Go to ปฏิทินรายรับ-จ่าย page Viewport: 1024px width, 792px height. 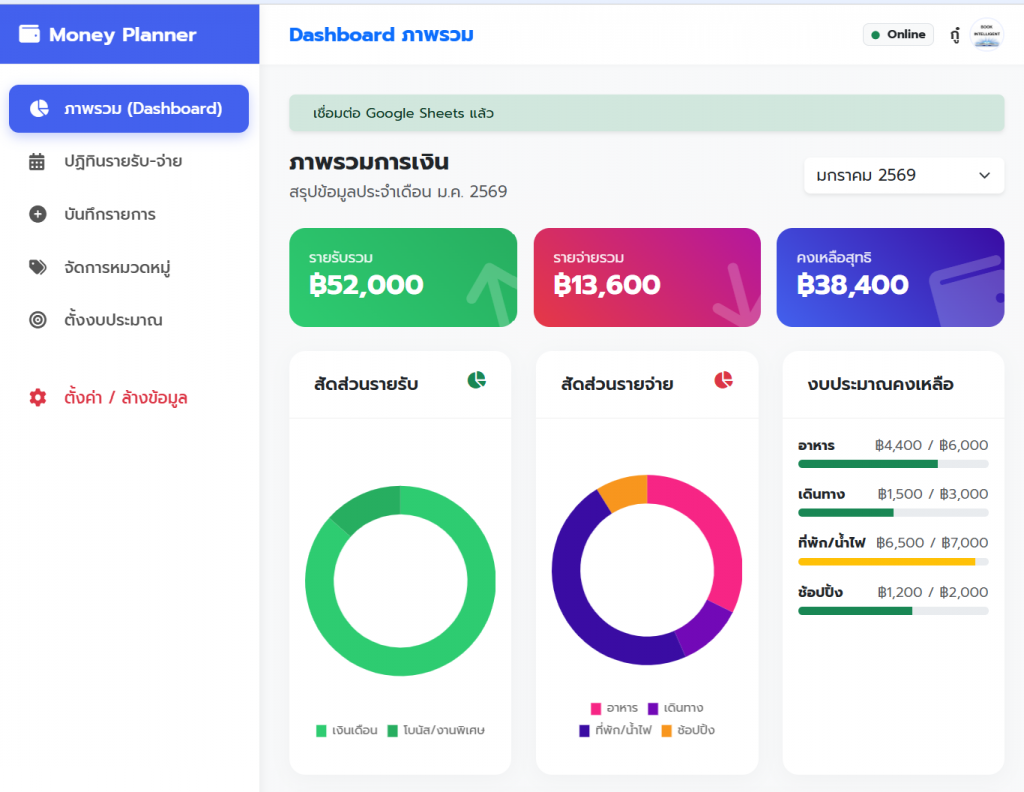pyautogui.click(x=122, y=162)
